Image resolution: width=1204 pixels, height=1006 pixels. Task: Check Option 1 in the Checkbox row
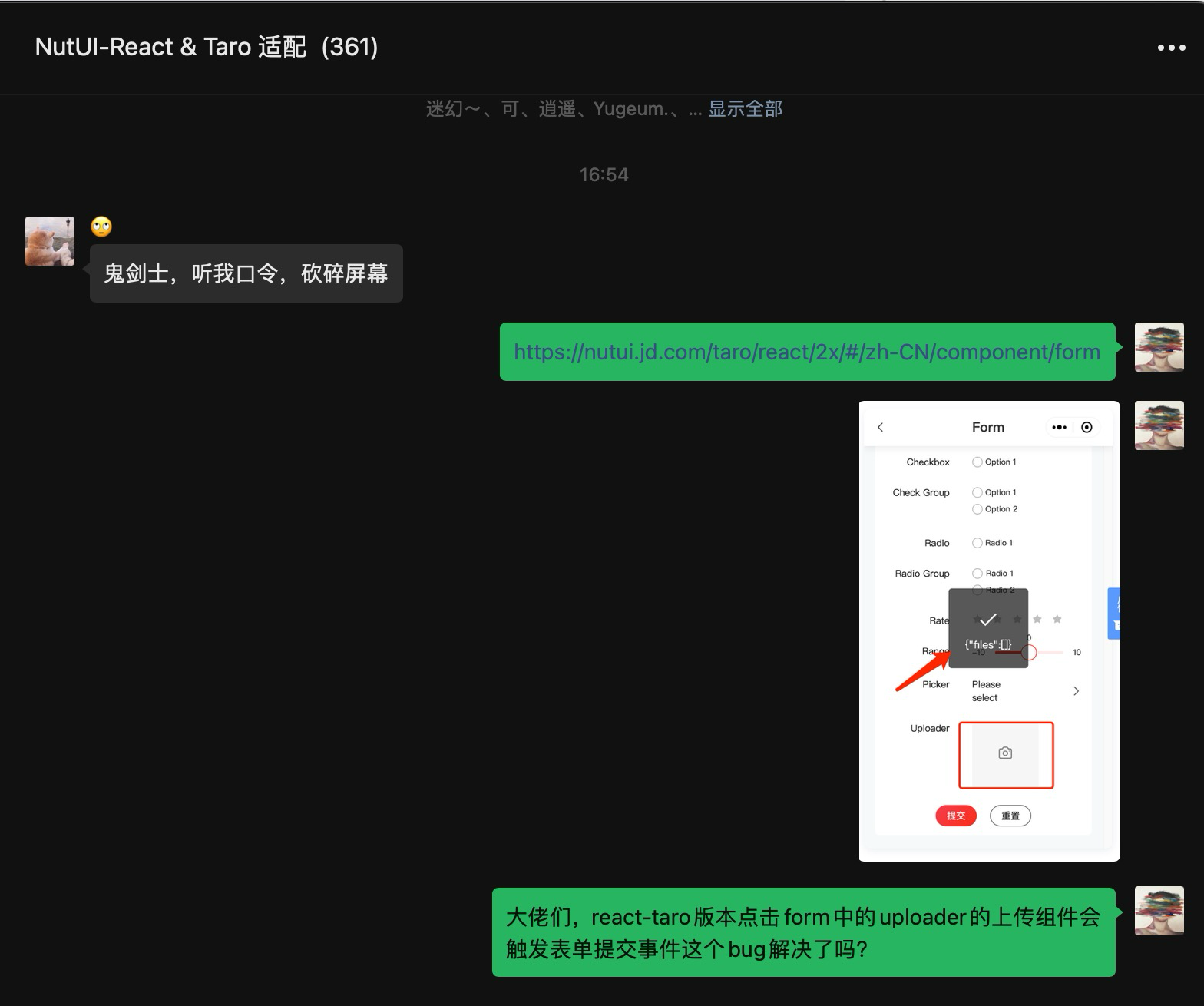pyautogui.click(x=977, y=462)
